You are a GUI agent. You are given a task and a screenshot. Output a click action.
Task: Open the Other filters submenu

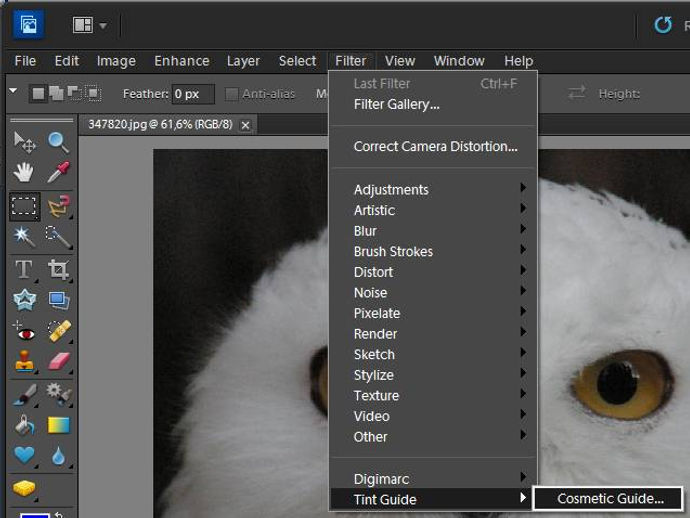(x=433, y=437)
